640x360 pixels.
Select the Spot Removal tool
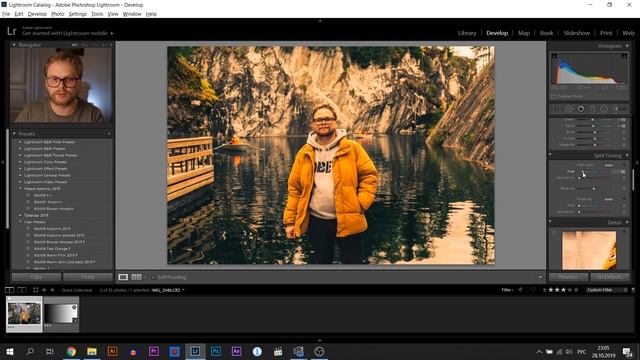click(569, 109)
